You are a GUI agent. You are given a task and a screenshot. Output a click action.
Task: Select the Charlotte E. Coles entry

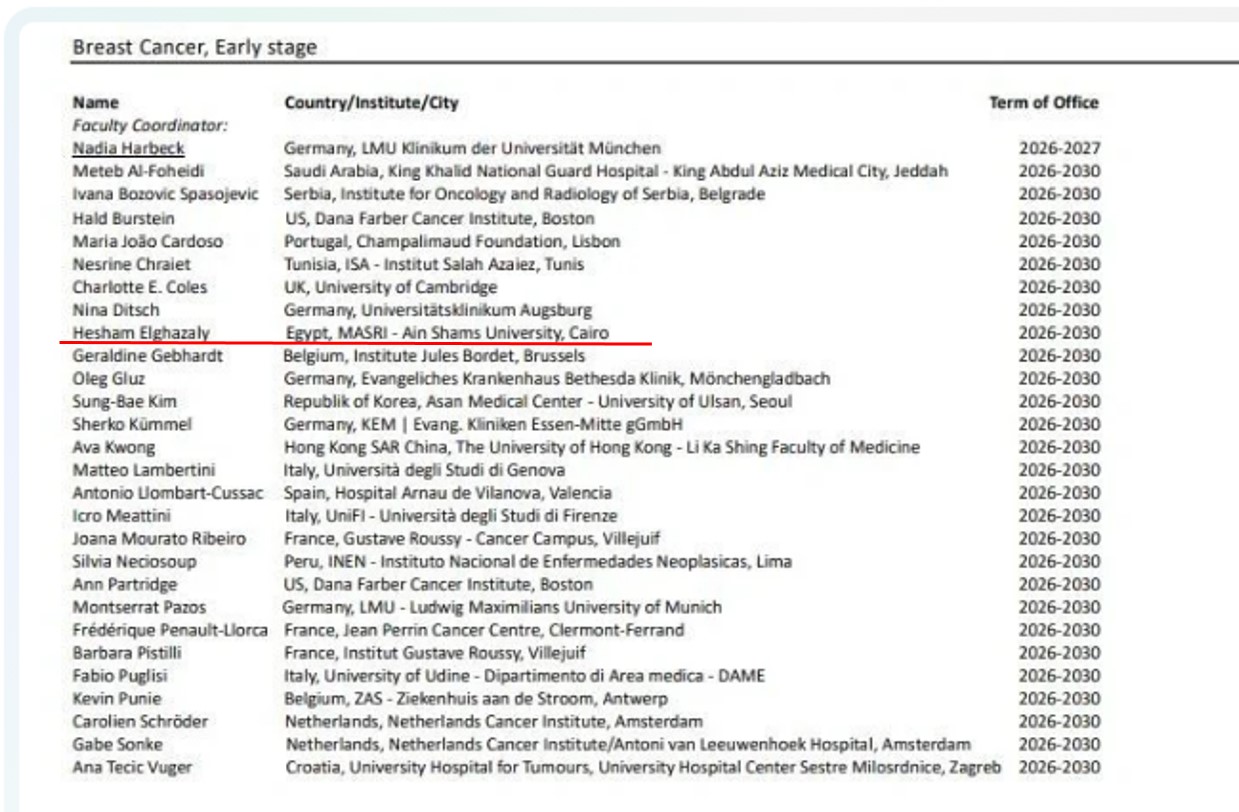[x=140, y=287]
